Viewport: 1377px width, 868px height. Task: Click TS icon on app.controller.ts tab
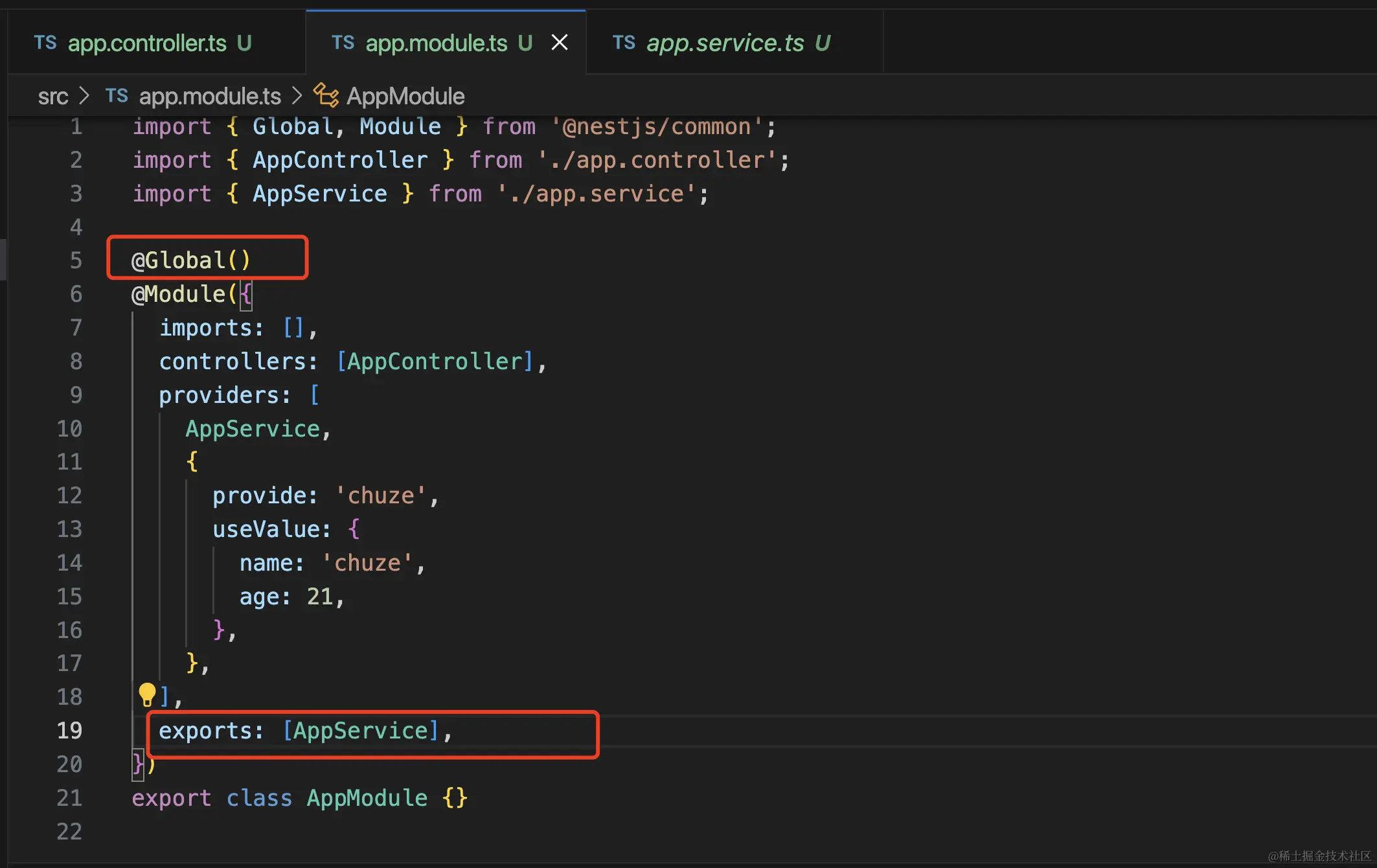coord(45,43)
